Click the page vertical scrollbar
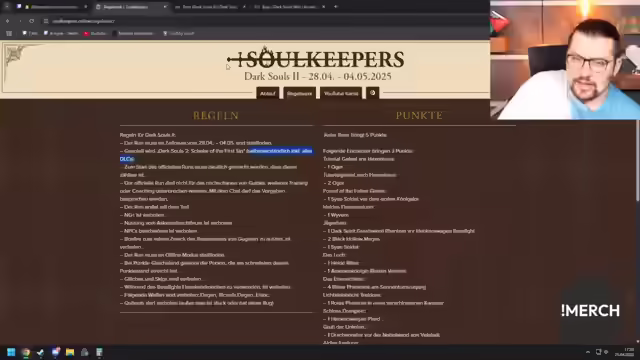Screen dimensions: 640x360 click(638, 160)
